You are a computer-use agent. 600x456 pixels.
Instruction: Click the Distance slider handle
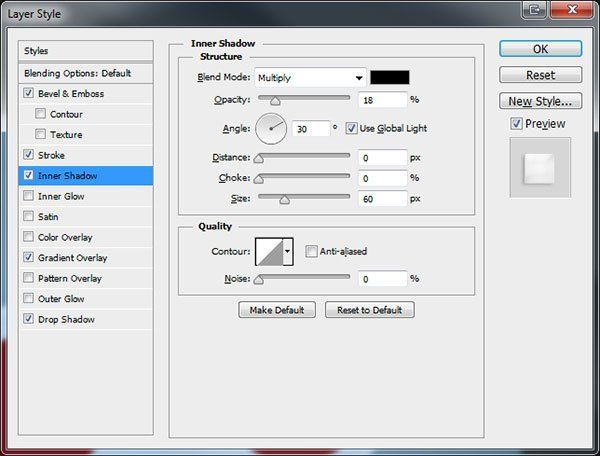(259, 158)
